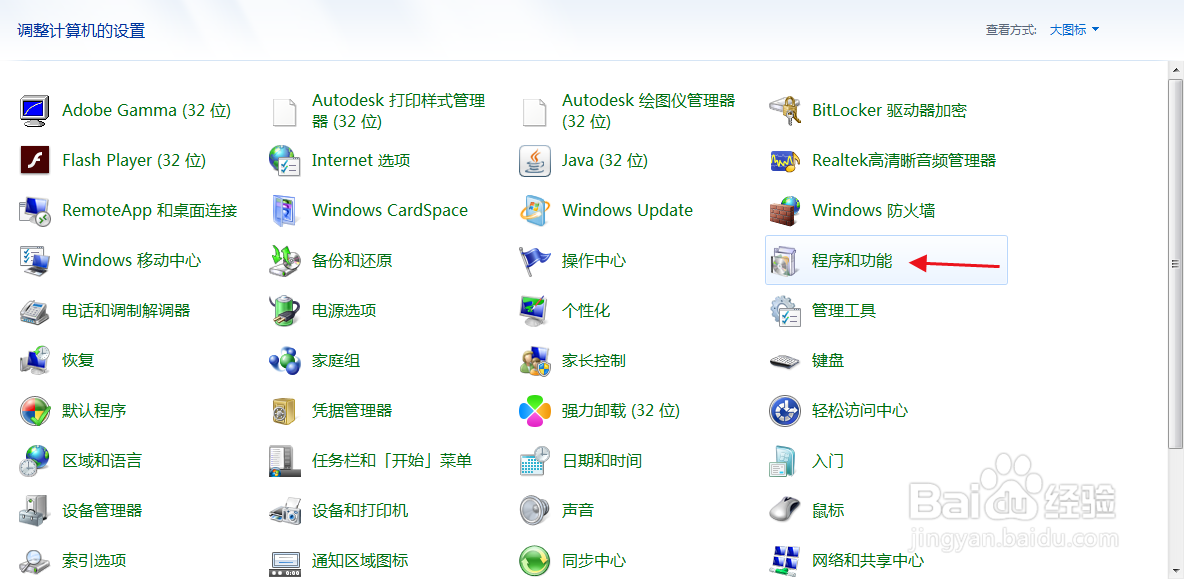Open the 大图标 view mode dropdown
This screenshot has height=579, width=1184.
(1075, 30)
